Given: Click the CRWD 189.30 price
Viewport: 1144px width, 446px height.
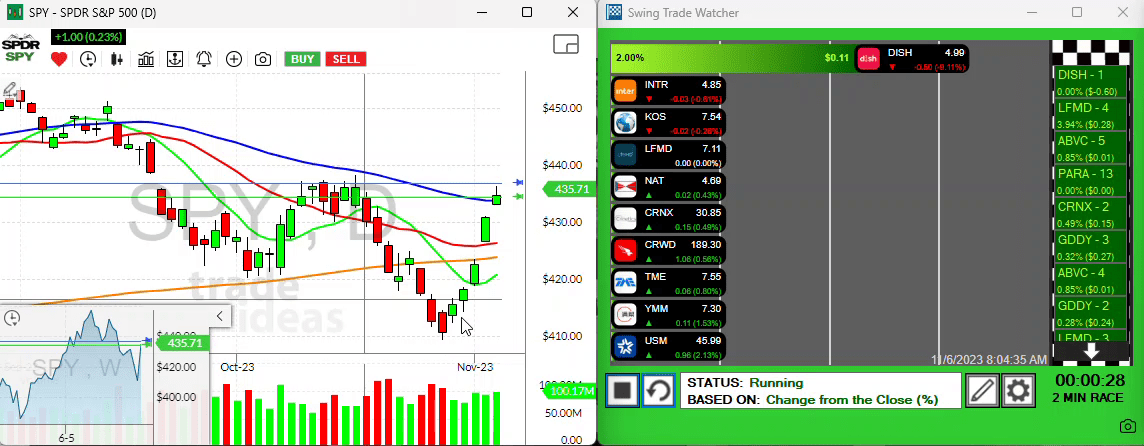Looking at the screenshot, I should click(706, 245).
